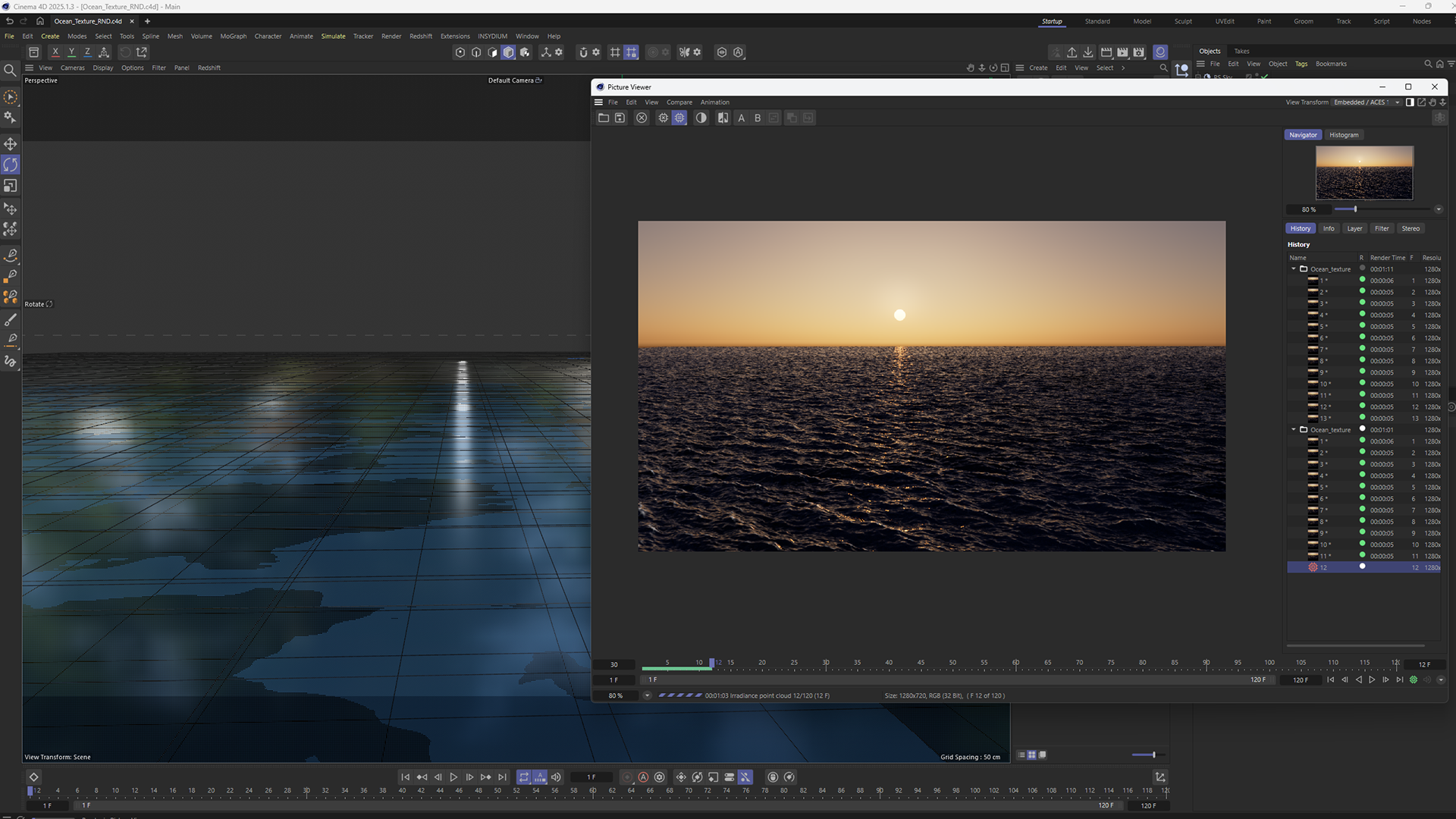Collapse the first Ocean_texture history folder

point(1294,268)
